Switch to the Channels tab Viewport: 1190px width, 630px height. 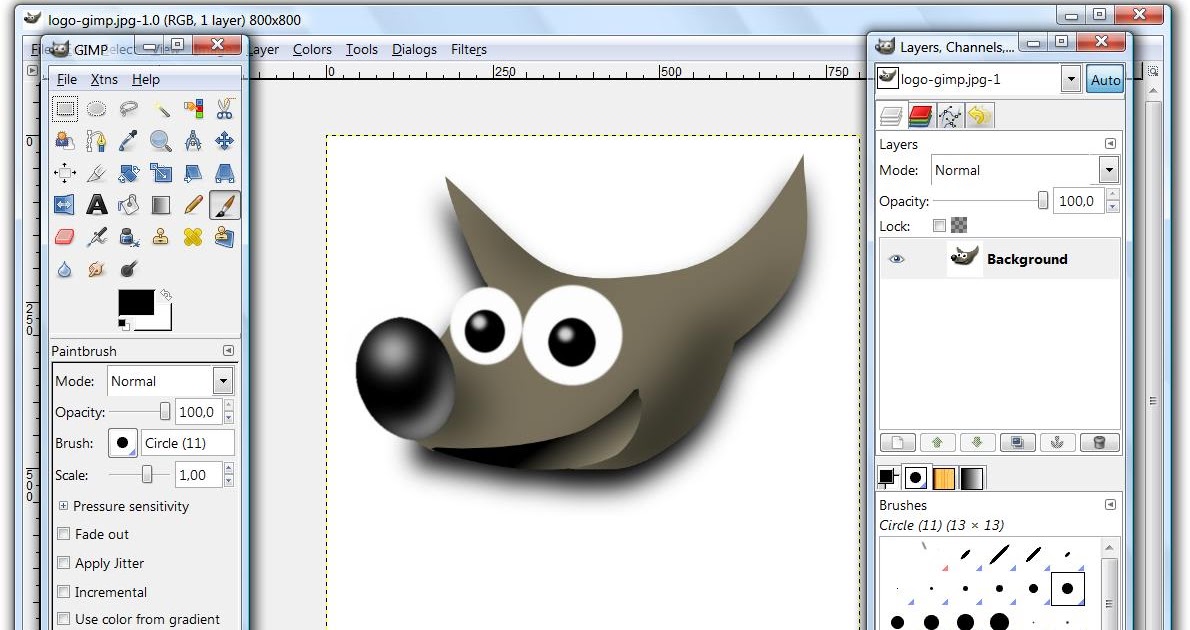pyautogui.click(x=921, y=116)
